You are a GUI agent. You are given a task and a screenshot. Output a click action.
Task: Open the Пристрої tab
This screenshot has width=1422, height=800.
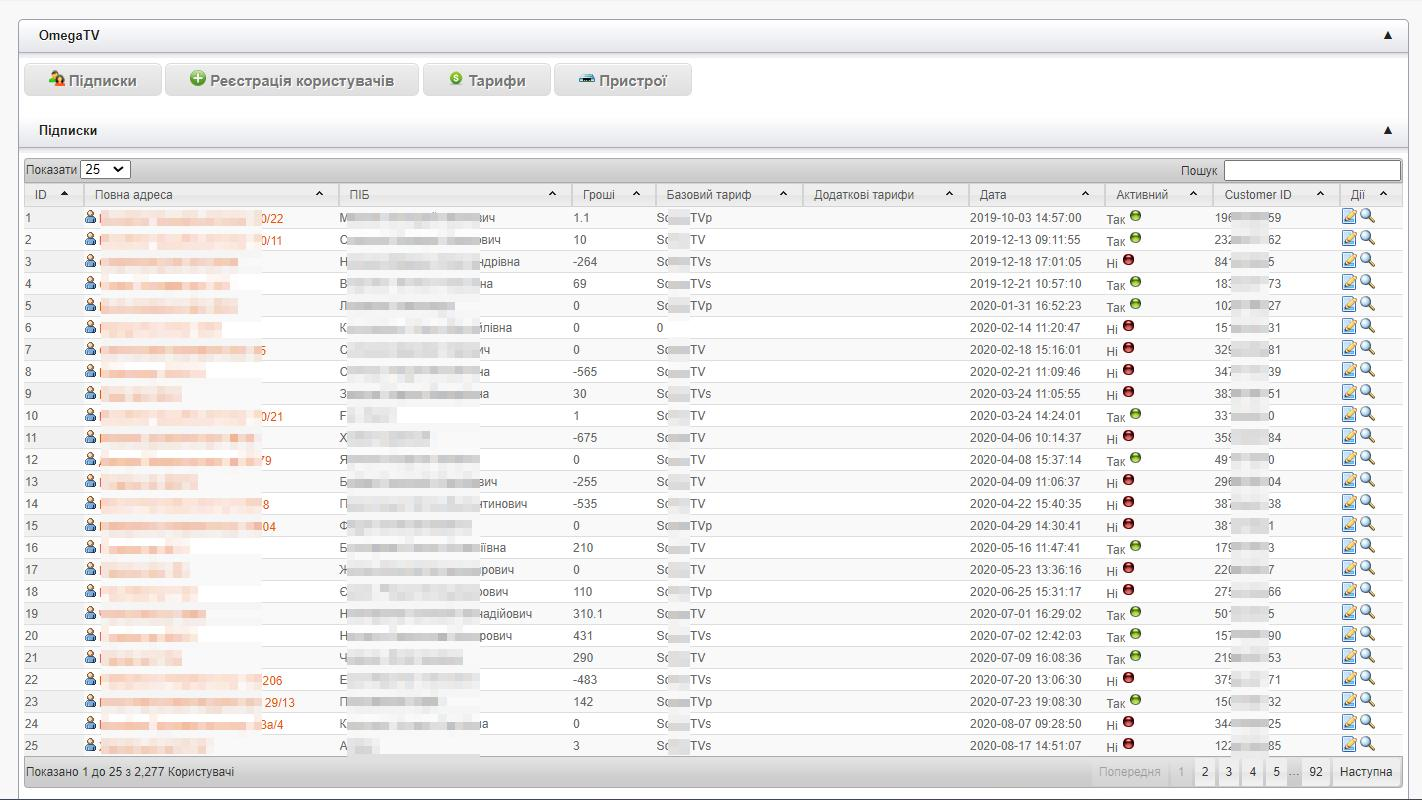[x=622, y=80]
